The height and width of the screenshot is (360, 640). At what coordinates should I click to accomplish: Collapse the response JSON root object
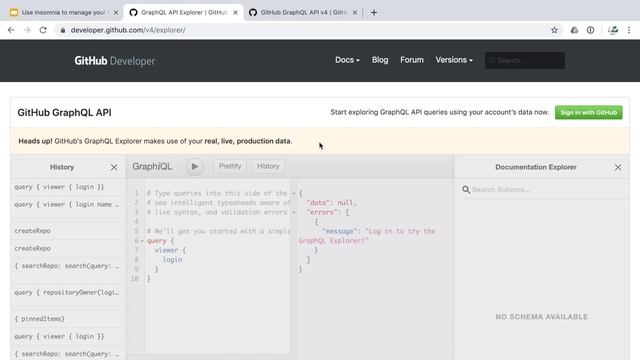coord(293,193)
